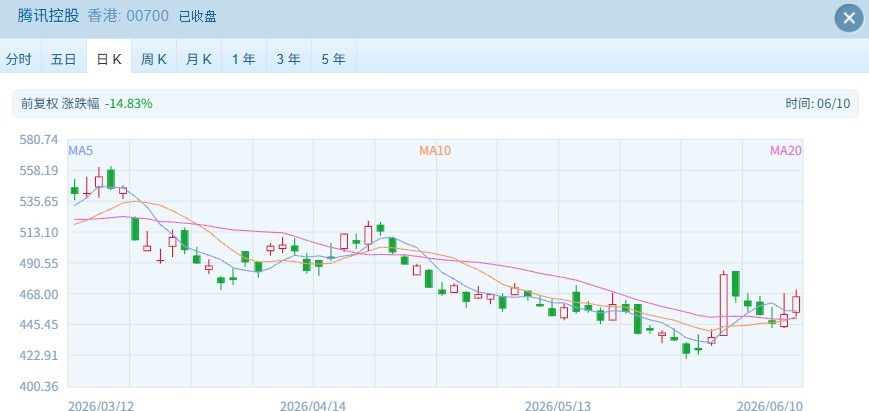The image size is (869, 411).
Task: Click the 422.91 price axis label
Action: tap(39, 356)
